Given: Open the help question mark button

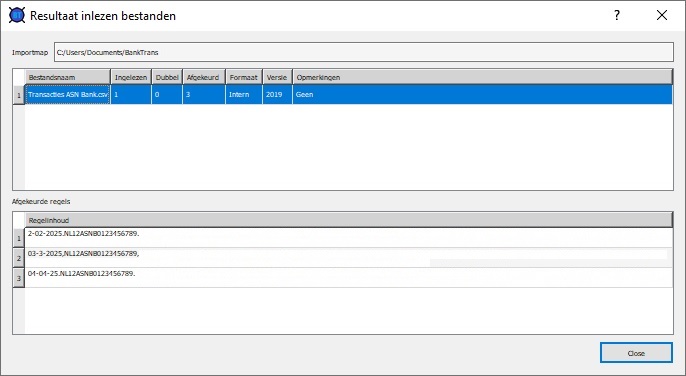Looking at the screenshot, I should (617, 15).
